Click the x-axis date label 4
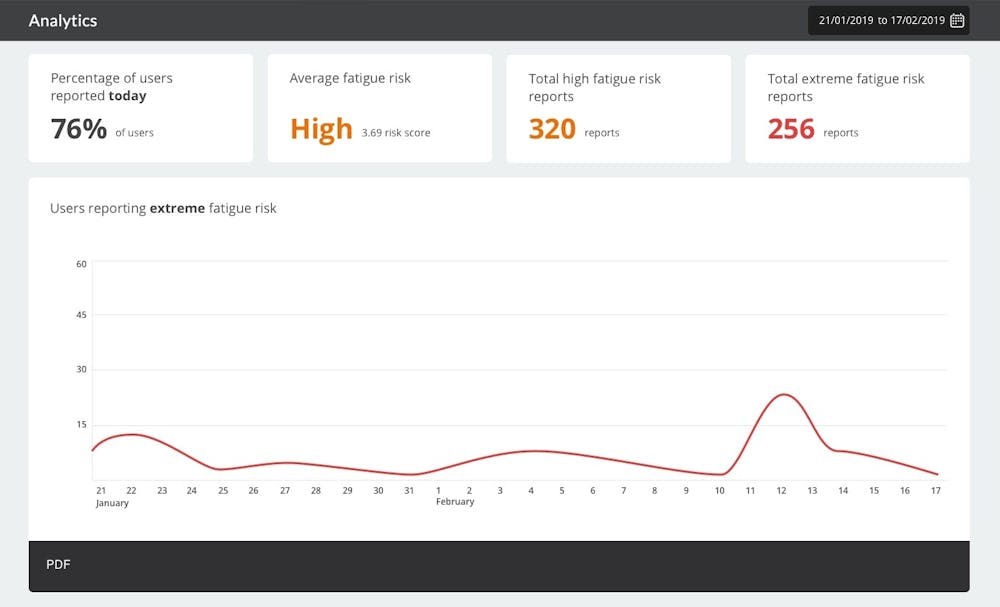This screenshot has height=607, width=1000. point(531,490)
